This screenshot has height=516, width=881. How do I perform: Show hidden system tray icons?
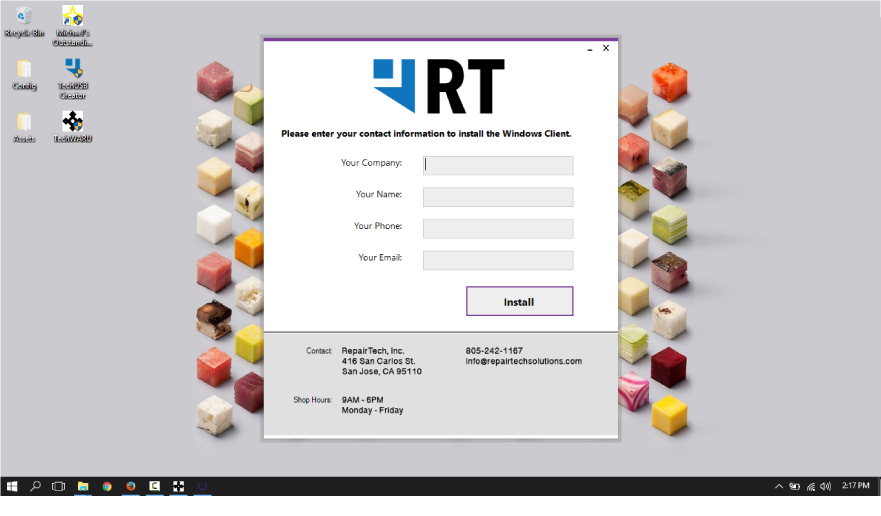(779, 486)
